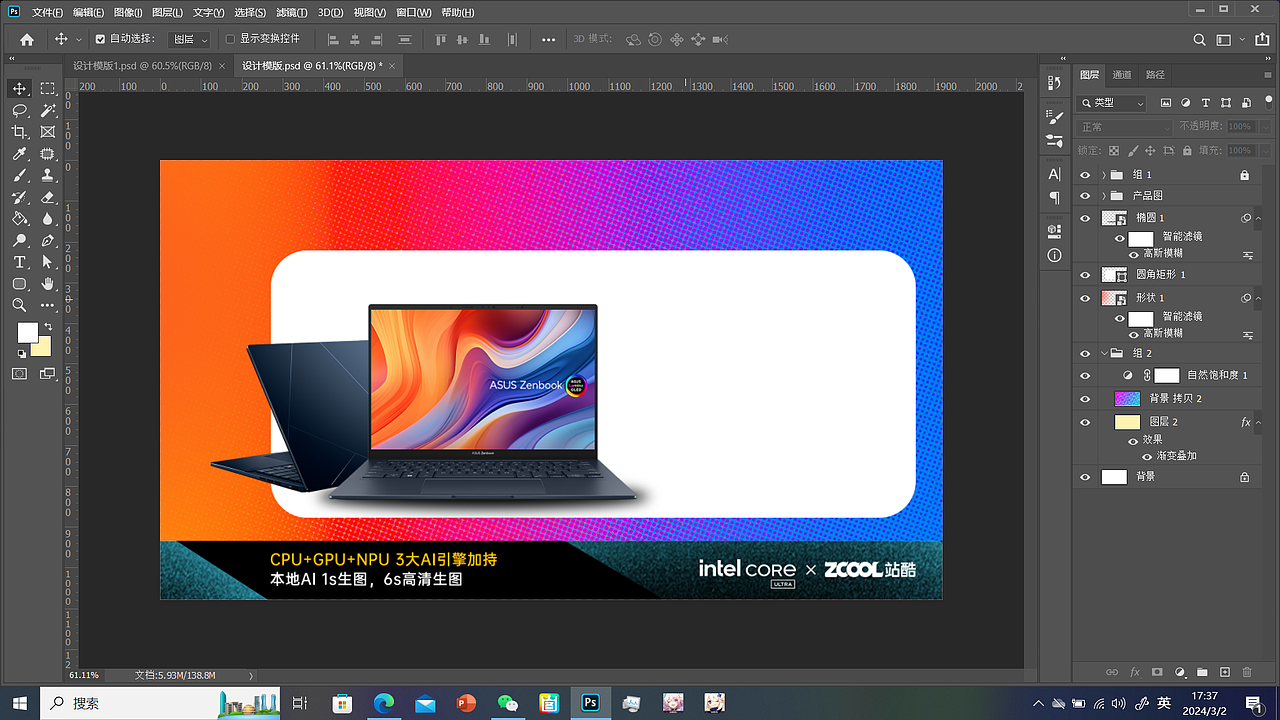This screenshot has width=1280, height=720.
Task: Hide the 椭圆 1 layer
Action: 1085,218
